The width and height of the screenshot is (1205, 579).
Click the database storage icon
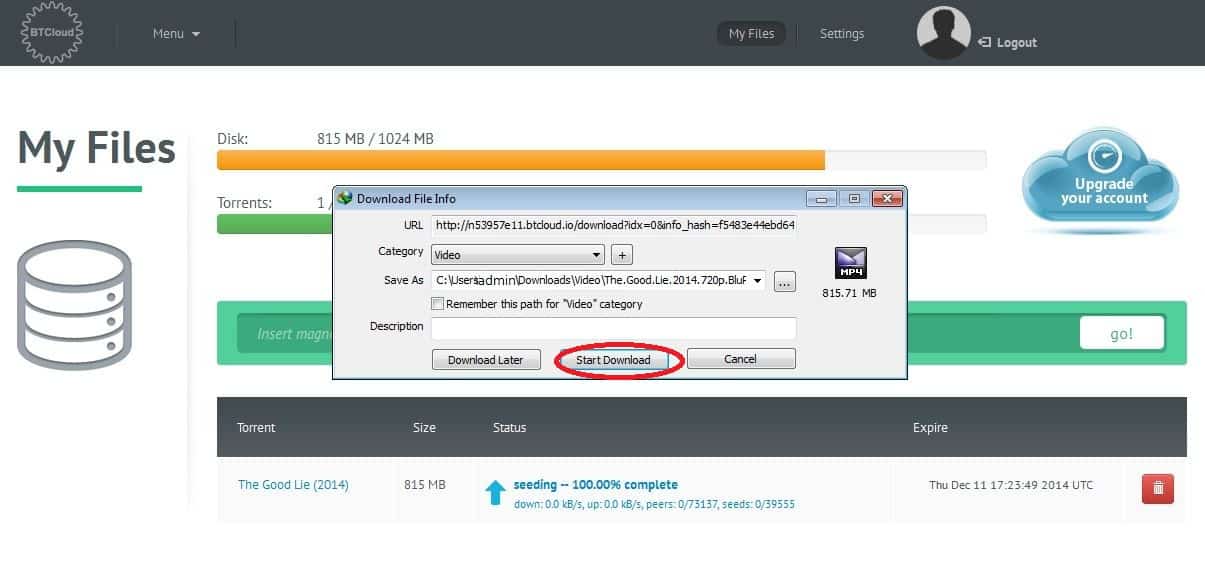[x=76, y=306]
